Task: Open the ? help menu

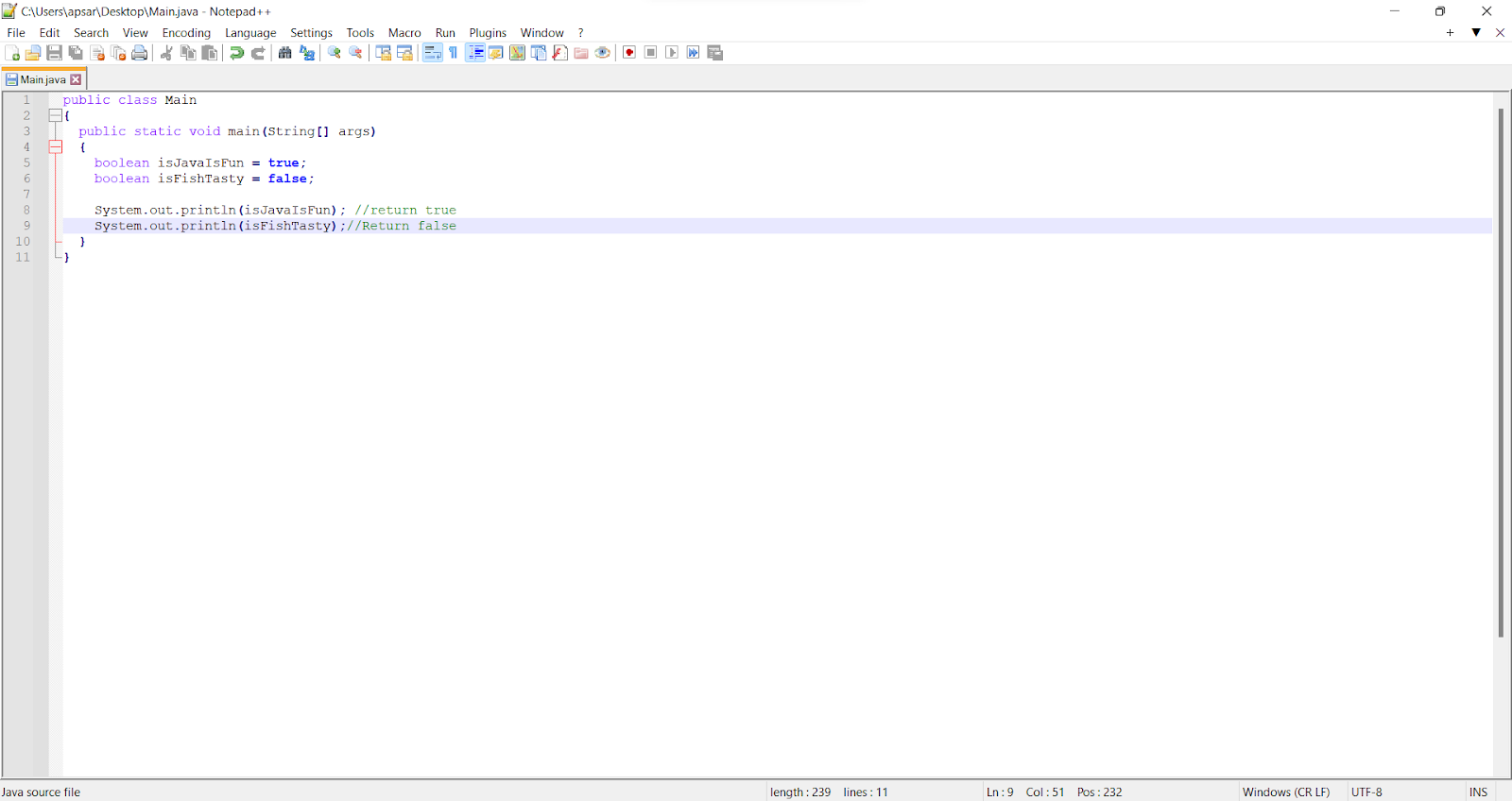Action: 580,33
